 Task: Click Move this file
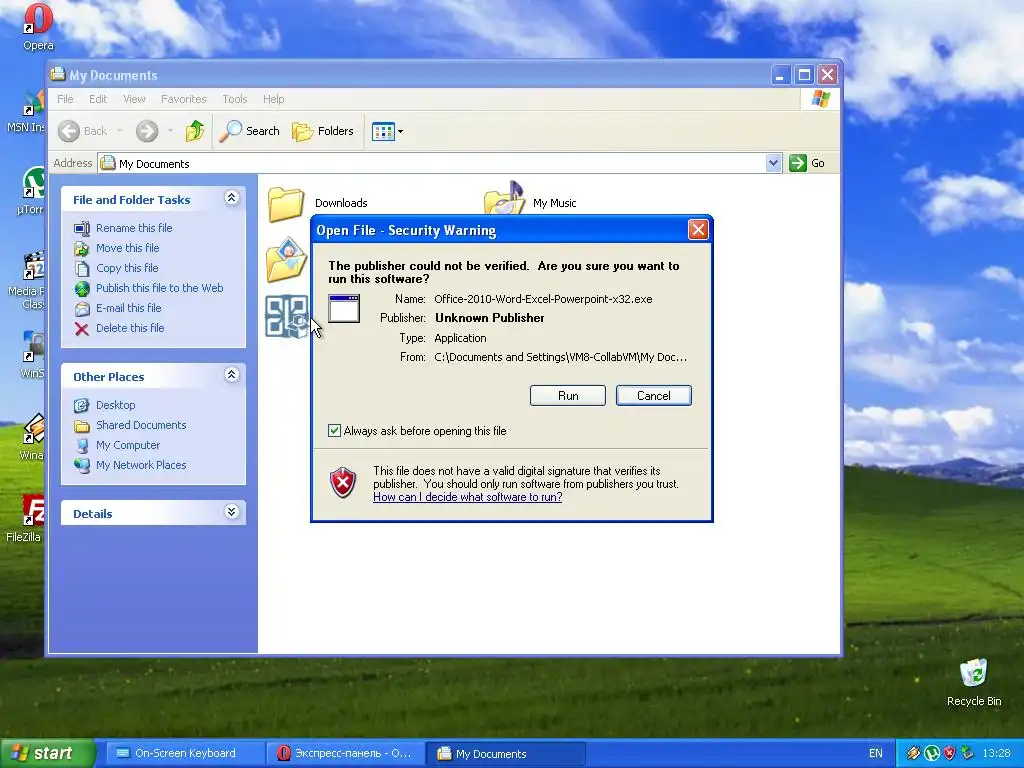[127, 248]
